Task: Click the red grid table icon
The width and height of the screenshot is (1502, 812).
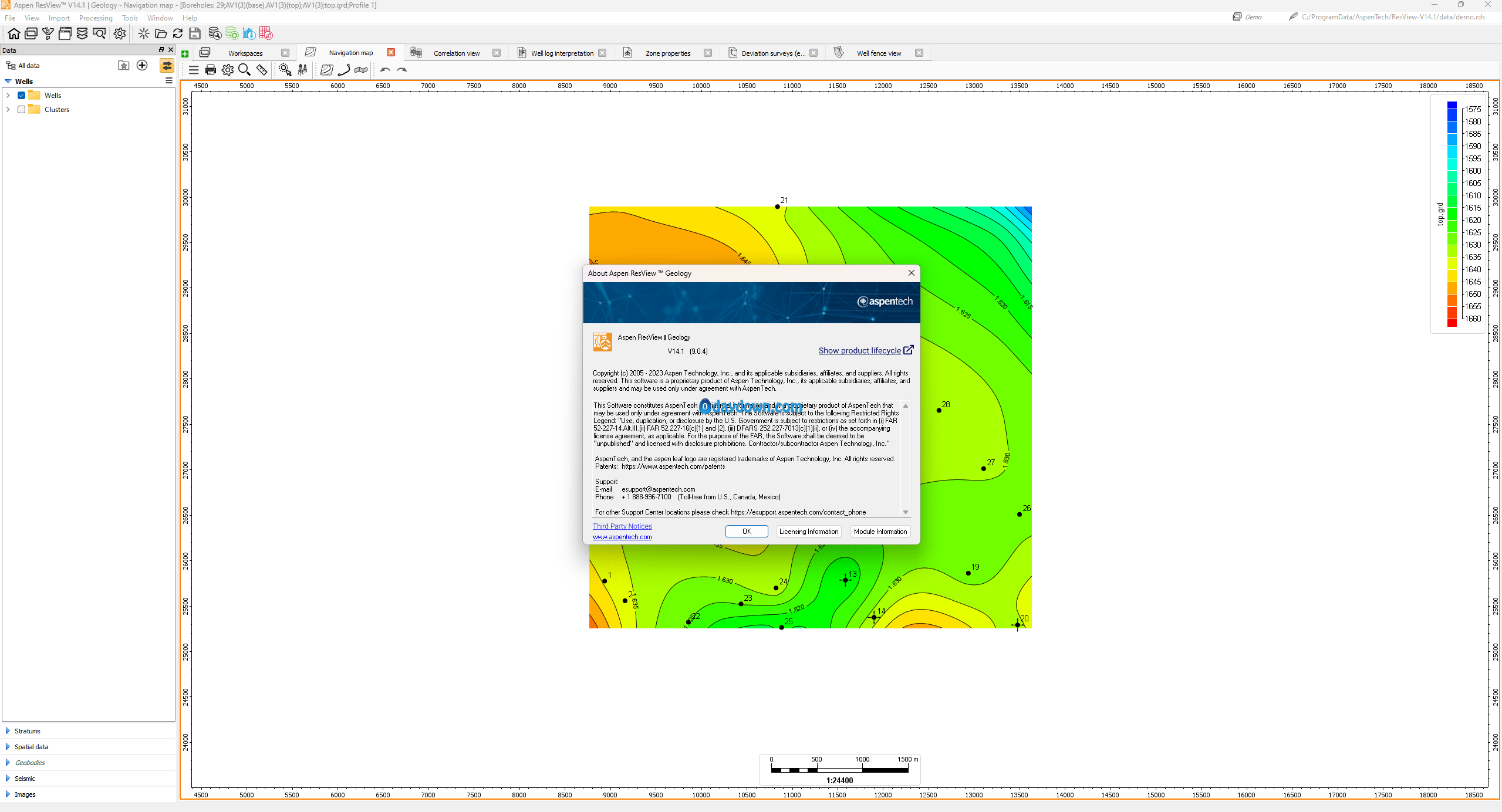Action: 266,33
